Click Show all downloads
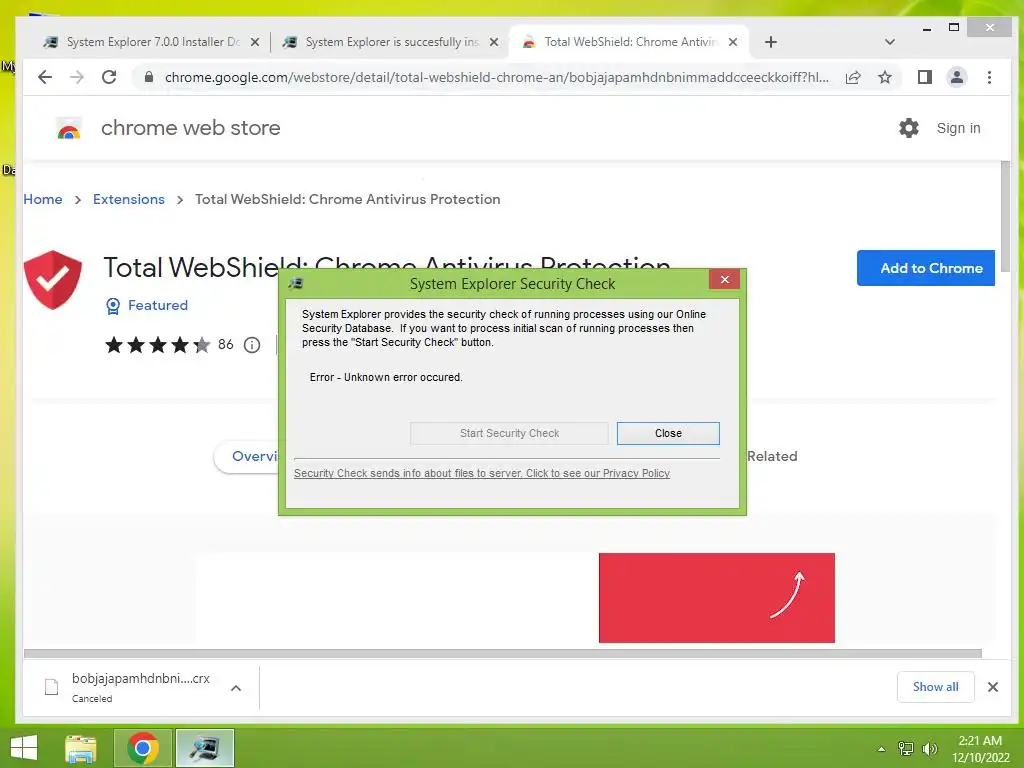 tap(935, 686)
